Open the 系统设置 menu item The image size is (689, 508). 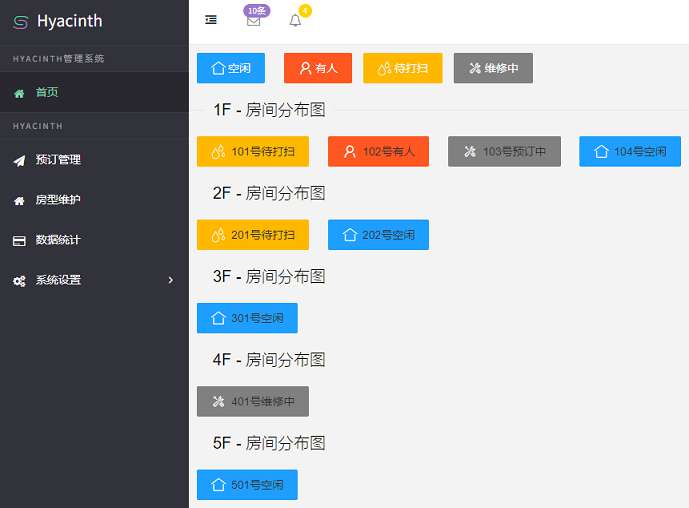click(94, 280)
